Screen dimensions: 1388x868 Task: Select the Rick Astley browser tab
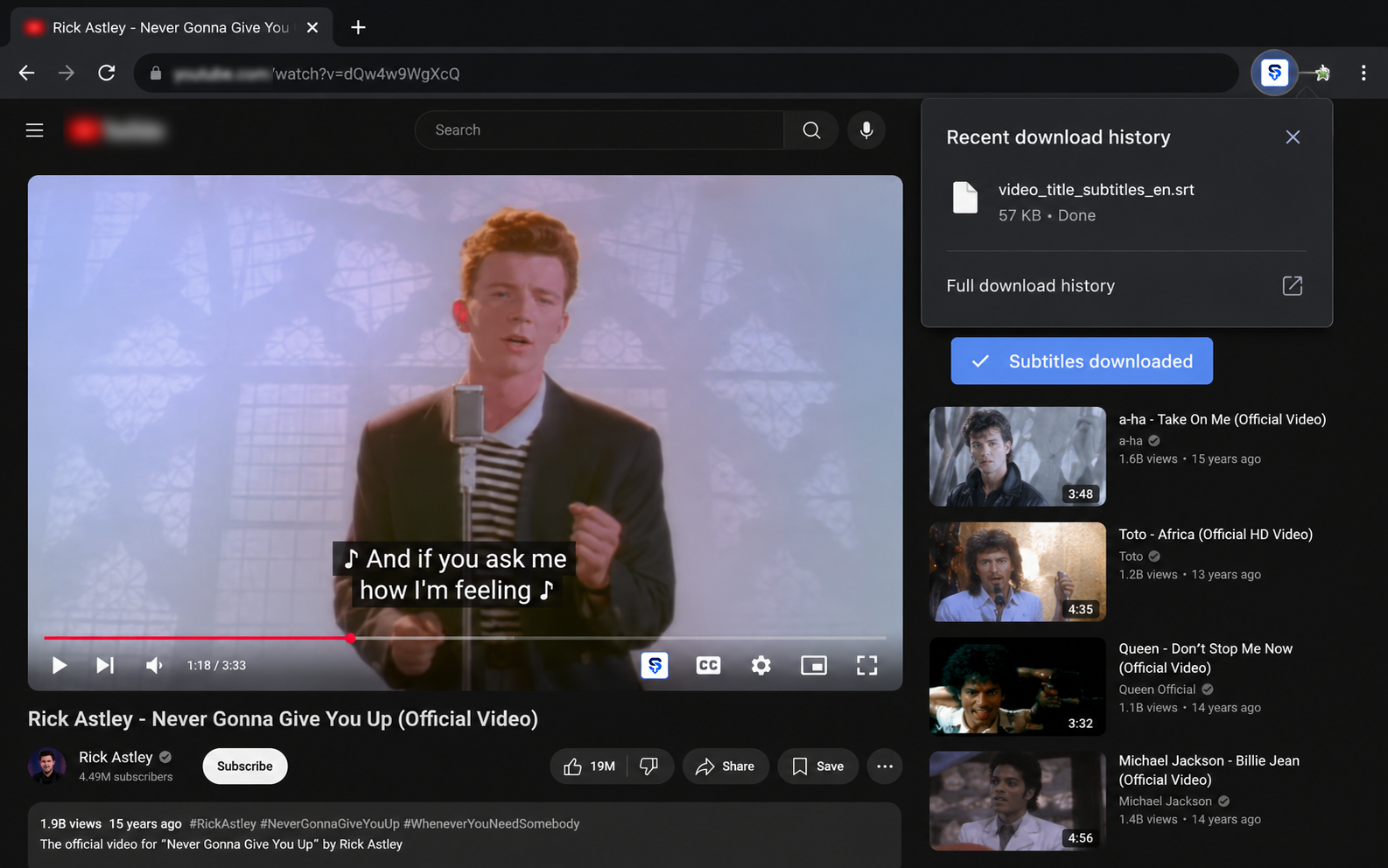pyautogui.click(x=171, y=27)
